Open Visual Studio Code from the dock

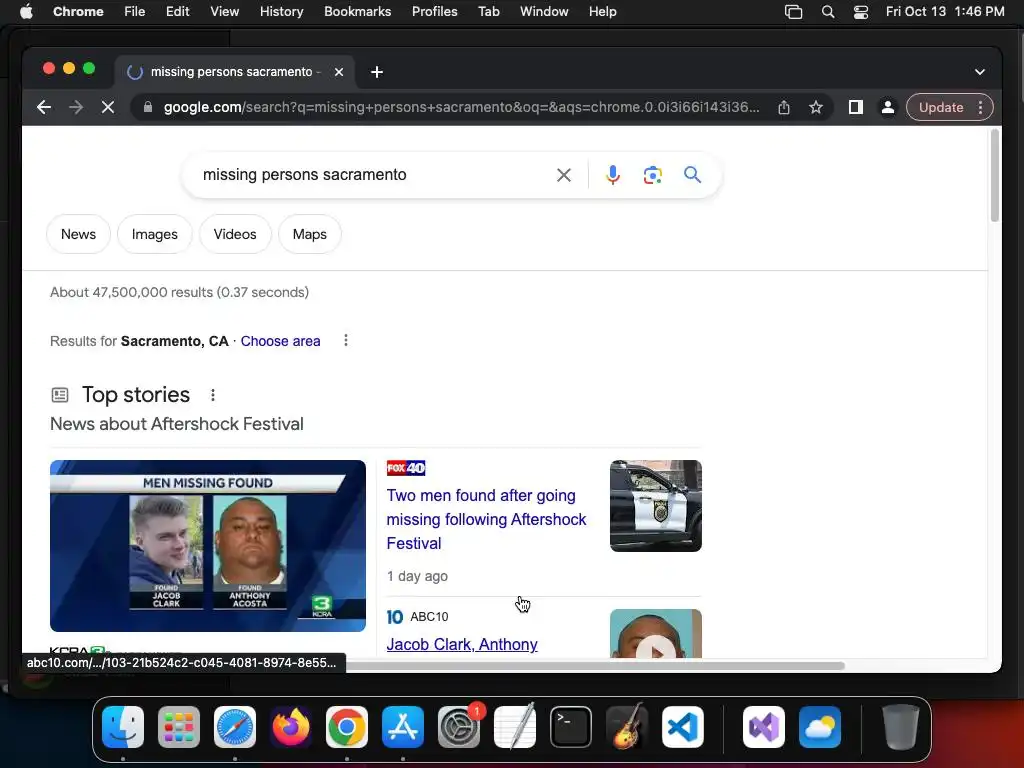click(682, 727)
